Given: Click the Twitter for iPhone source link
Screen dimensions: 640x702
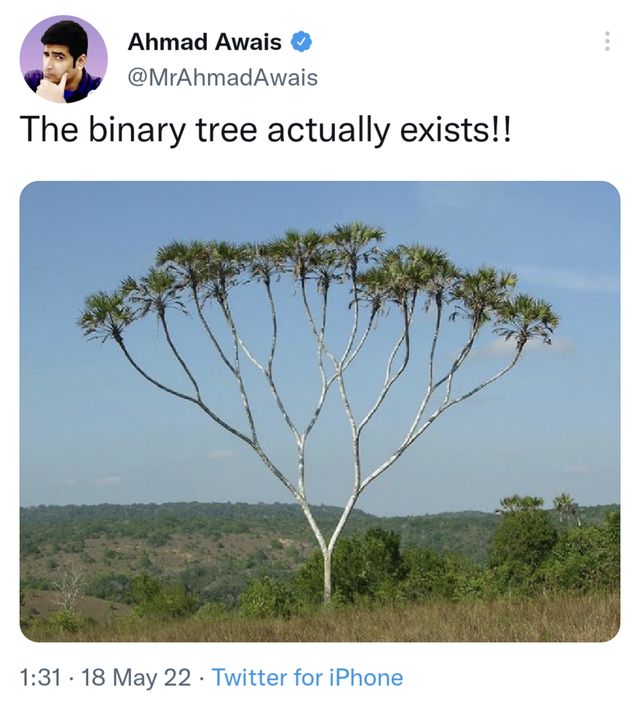Looking at the screenshot, I should (x=307, y=677).
